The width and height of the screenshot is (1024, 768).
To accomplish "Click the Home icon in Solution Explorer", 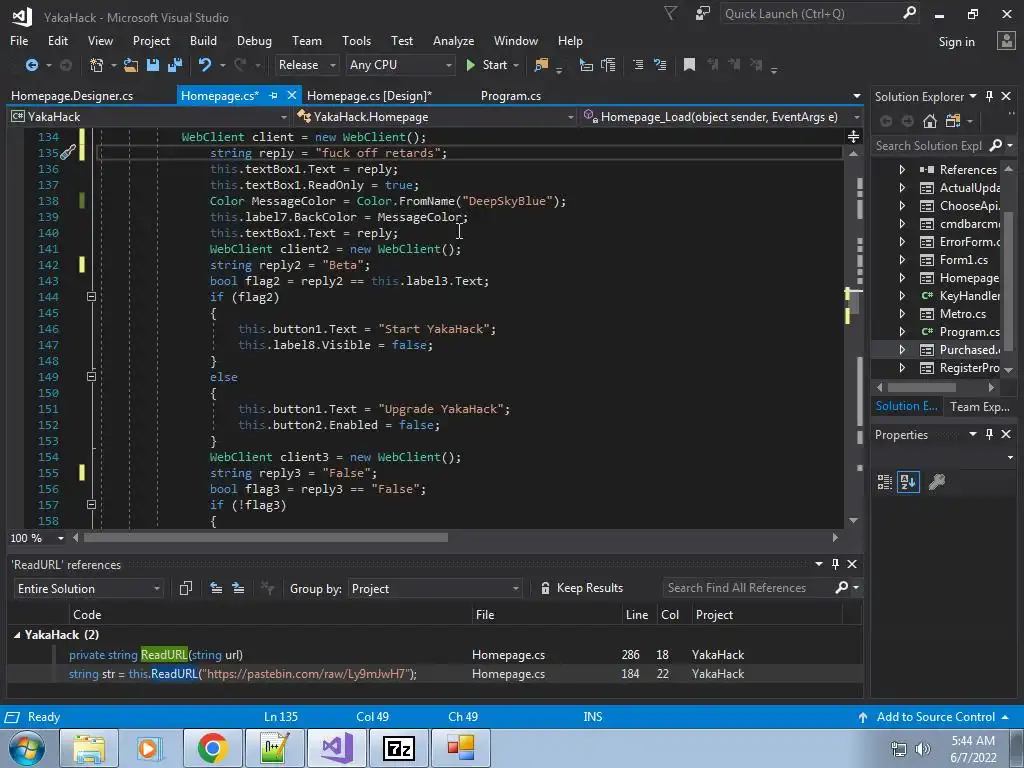I will 930,121.
